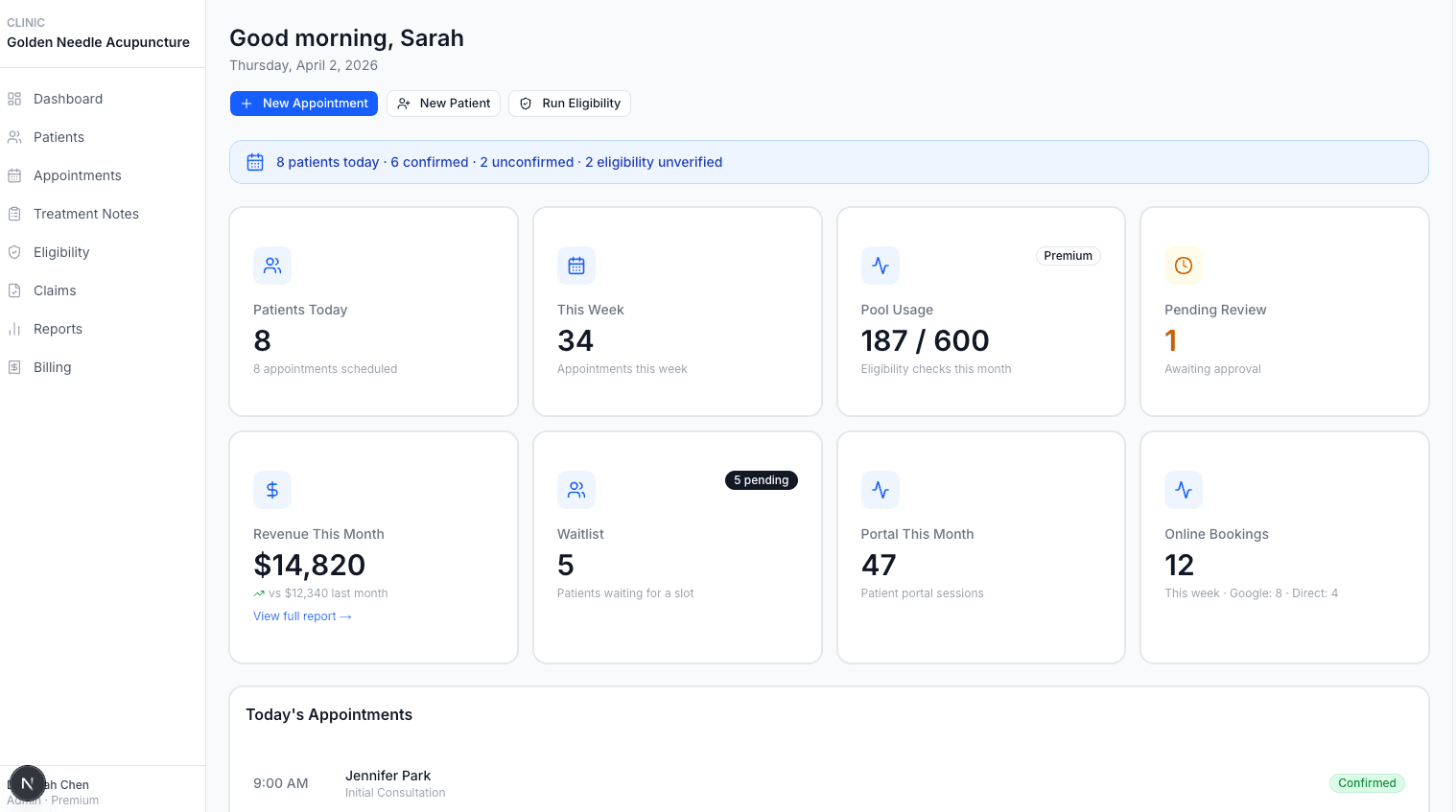Click the Billing receipt icon in sidebar
The width and height of the screenshot is (1456, 812).
(x=14, y=367)
